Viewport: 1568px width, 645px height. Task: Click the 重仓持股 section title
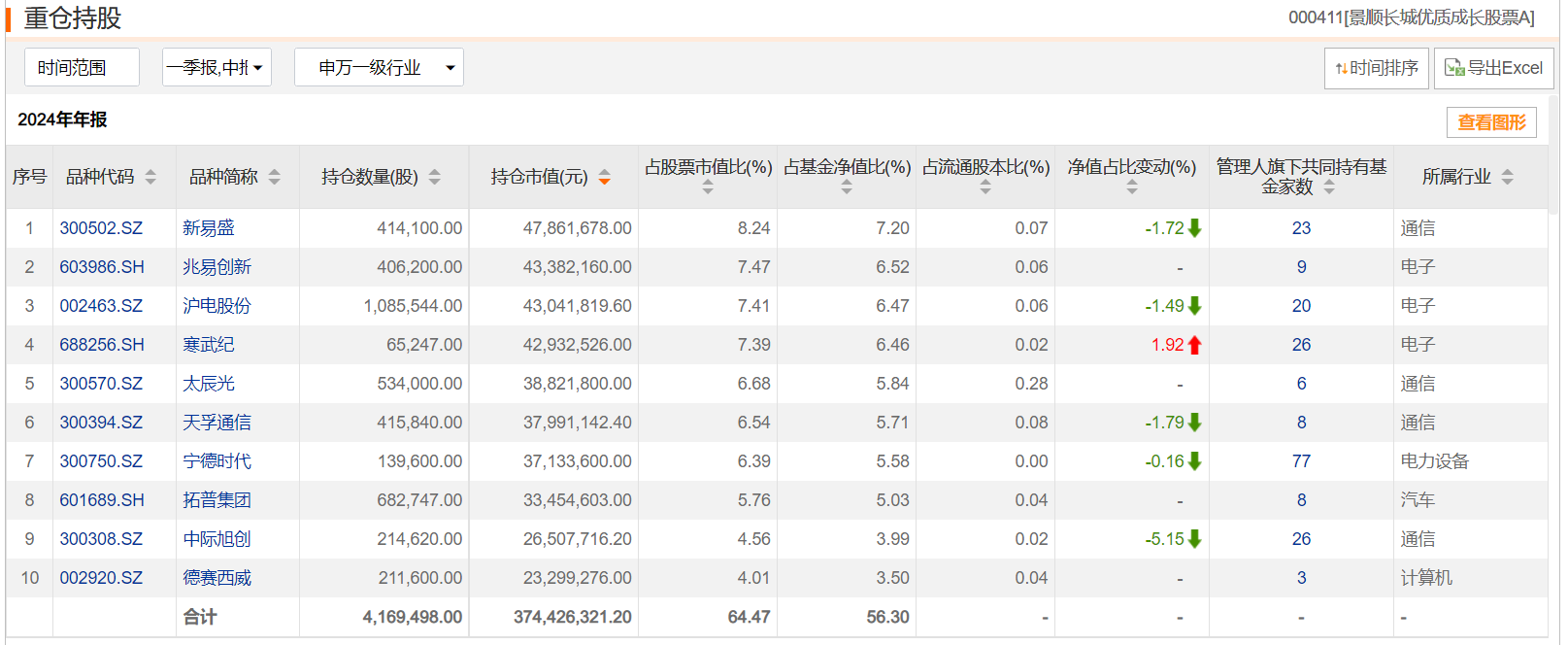(x=73, y=17)
